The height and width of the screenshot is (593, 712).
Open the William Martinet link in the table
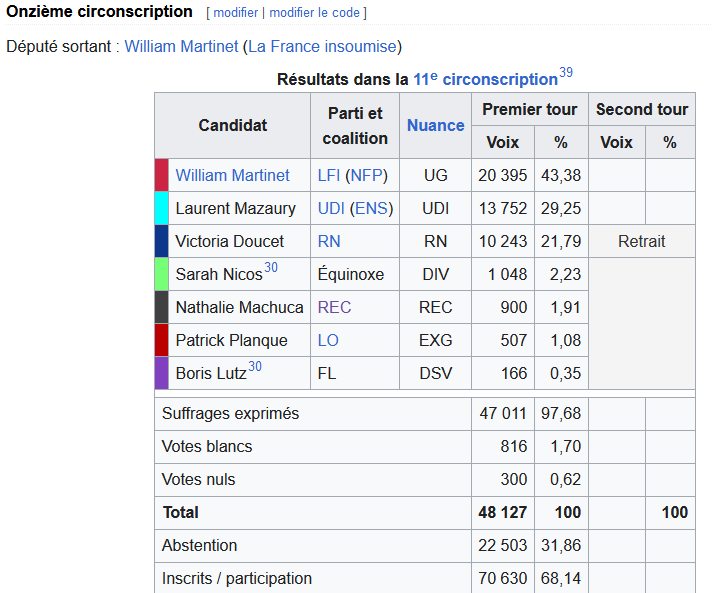tap(232, 175)
